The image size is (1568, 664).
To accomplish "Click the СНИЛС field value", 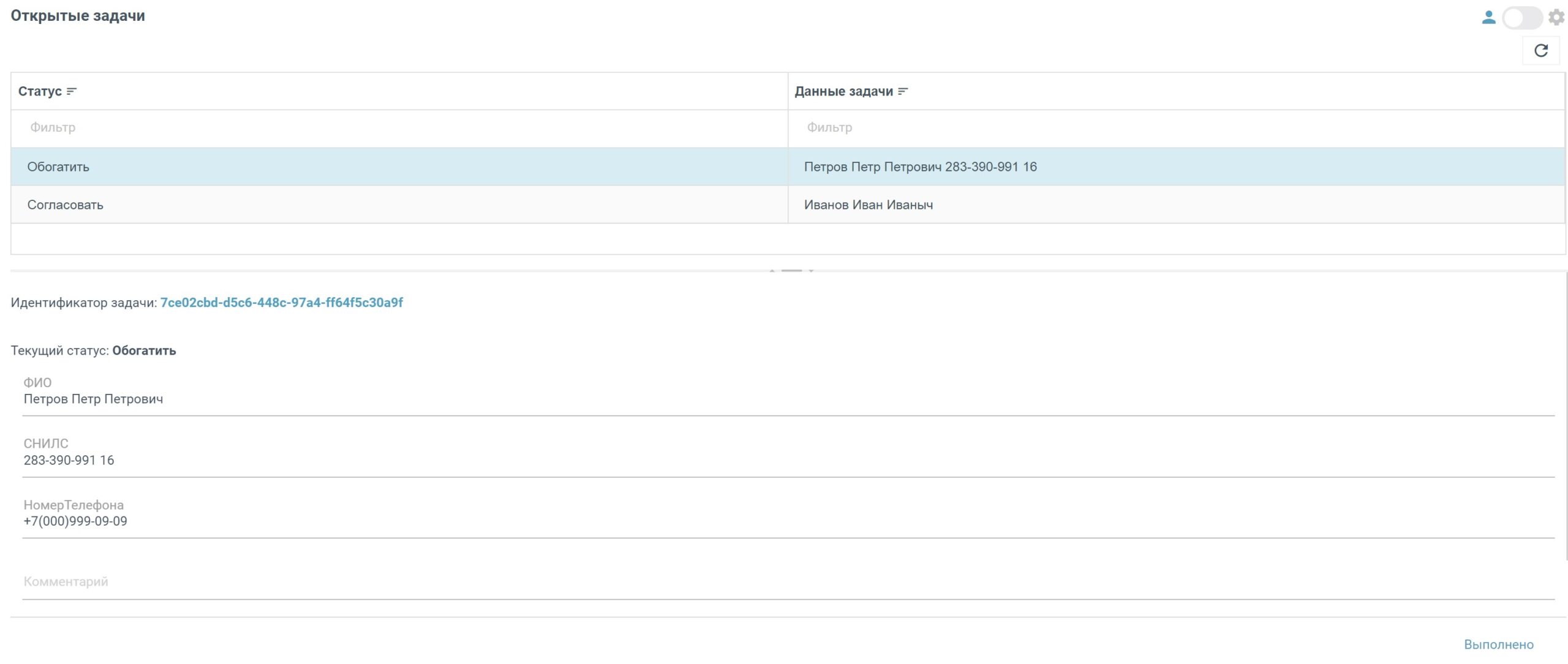I will click(788, 461).
